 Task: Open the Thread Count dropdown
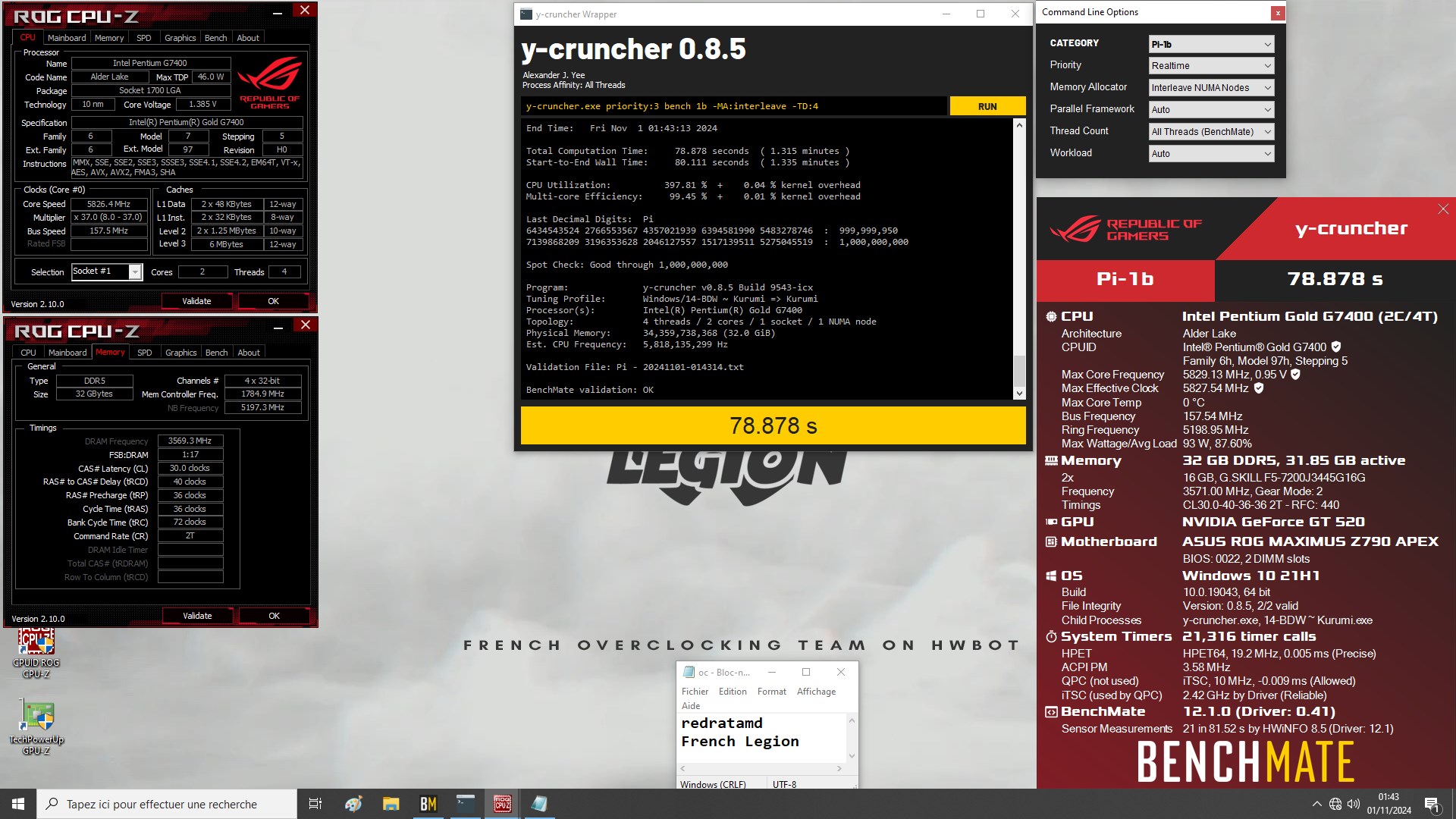click(x=1211, y=132)
